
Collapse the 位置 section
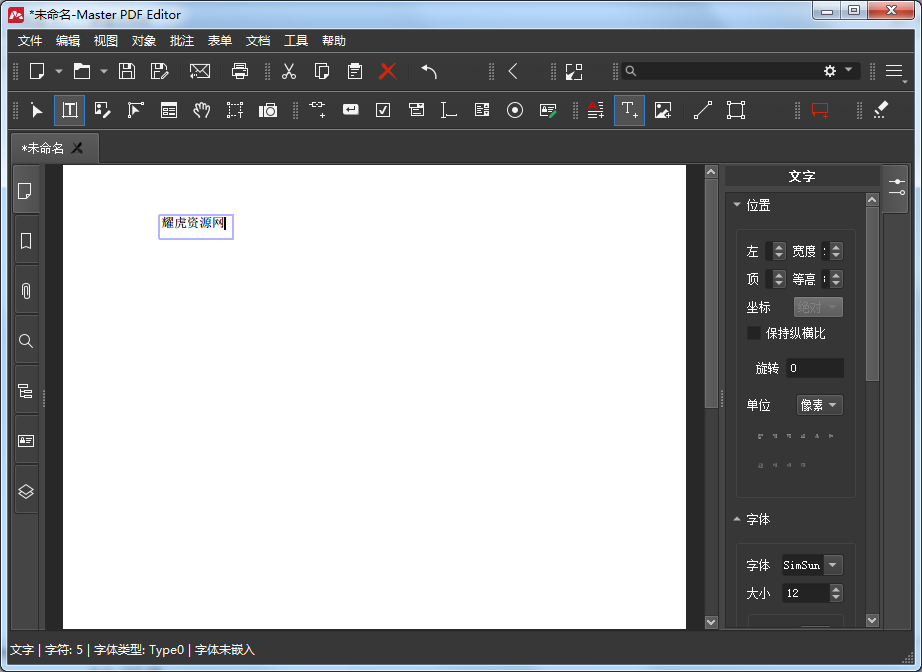738,205
